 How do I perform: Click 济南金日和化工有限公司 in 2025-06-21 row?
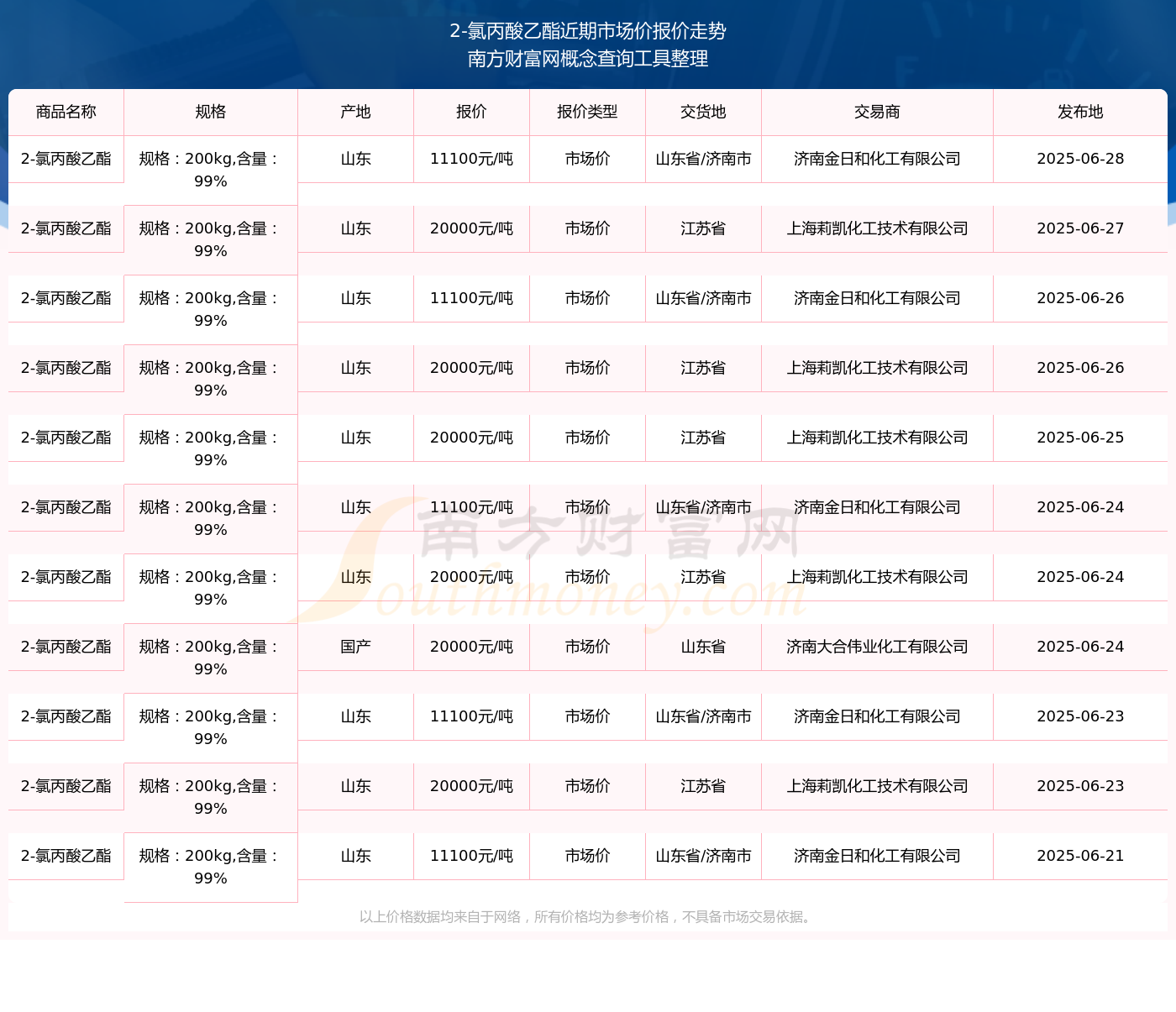click(x=878, y=856)
